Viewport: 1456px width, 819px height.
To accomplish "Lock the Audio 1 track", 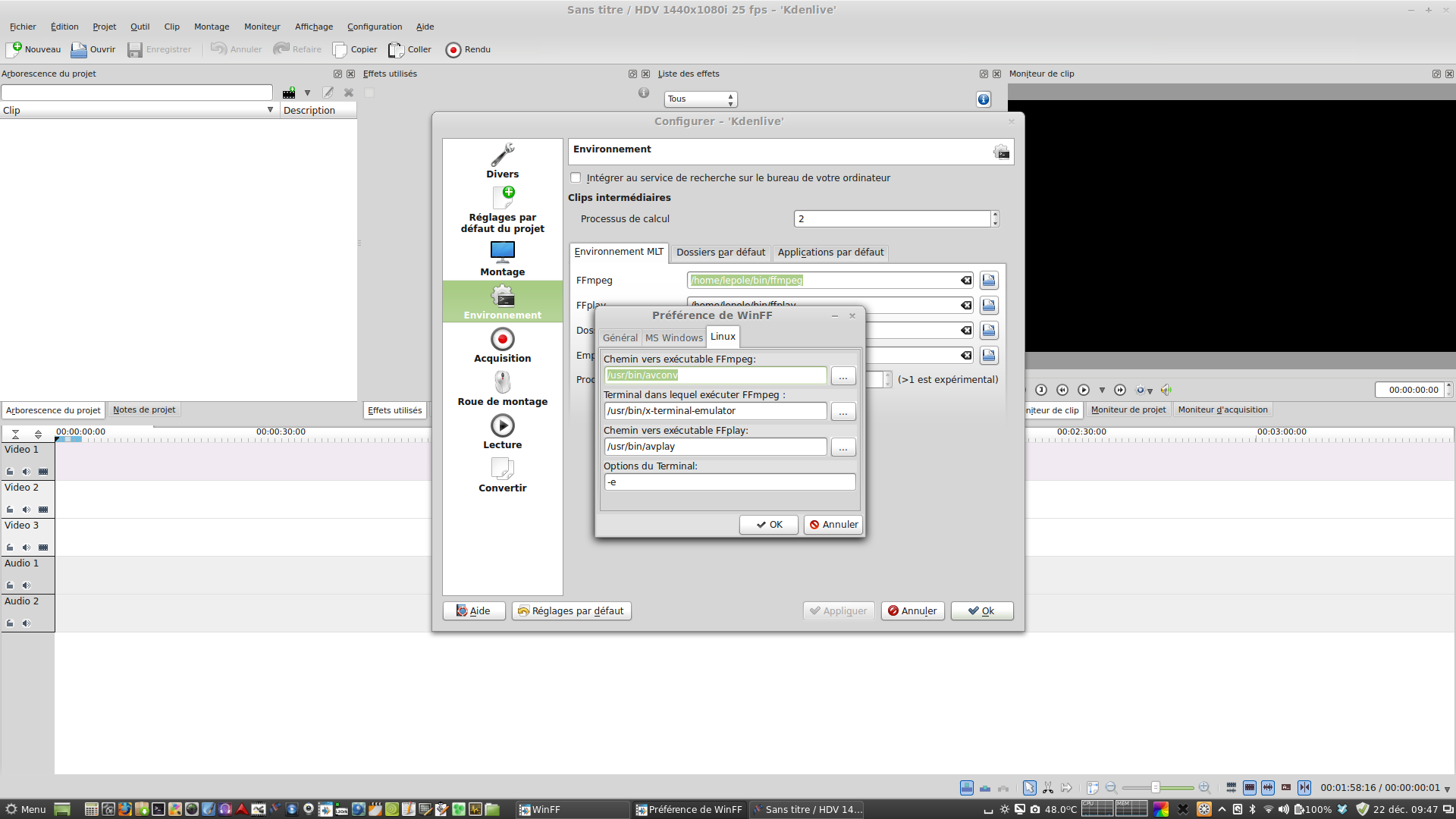I will coord(10,585).
